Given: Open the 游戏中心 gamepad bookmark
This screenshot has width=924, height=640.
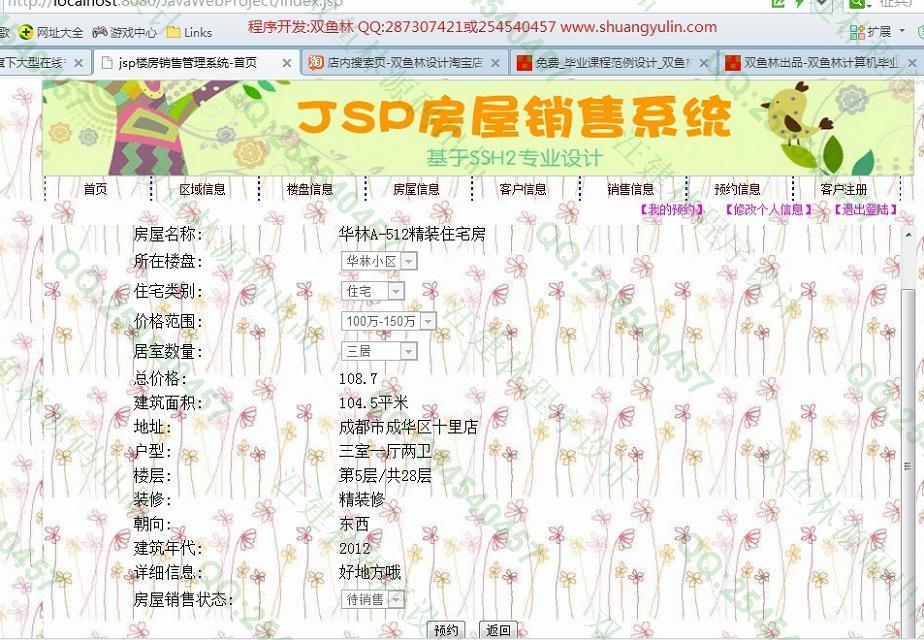Looking at the screenshot, I should (x=100, y=32).
